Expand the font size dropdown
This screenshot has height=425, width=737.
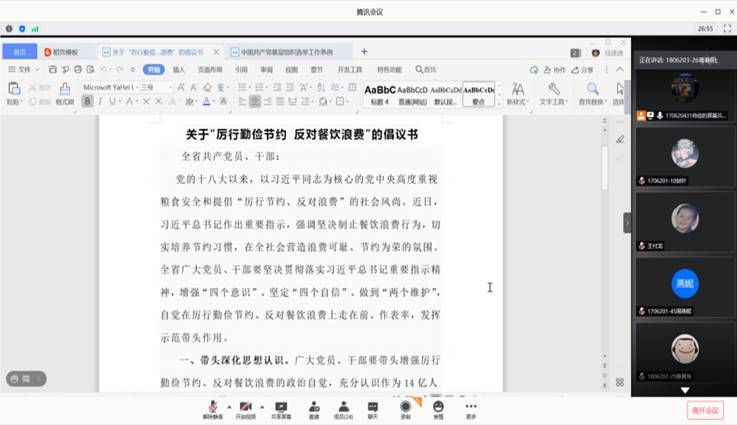point(170,87)
